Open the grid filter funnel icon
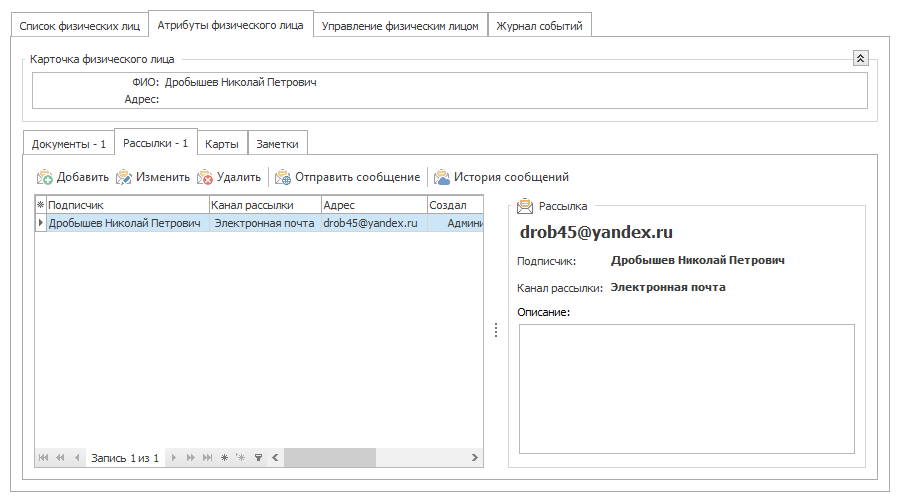This screenshot has height=502, width=900. pyautogui.click(x=258, y=457)
